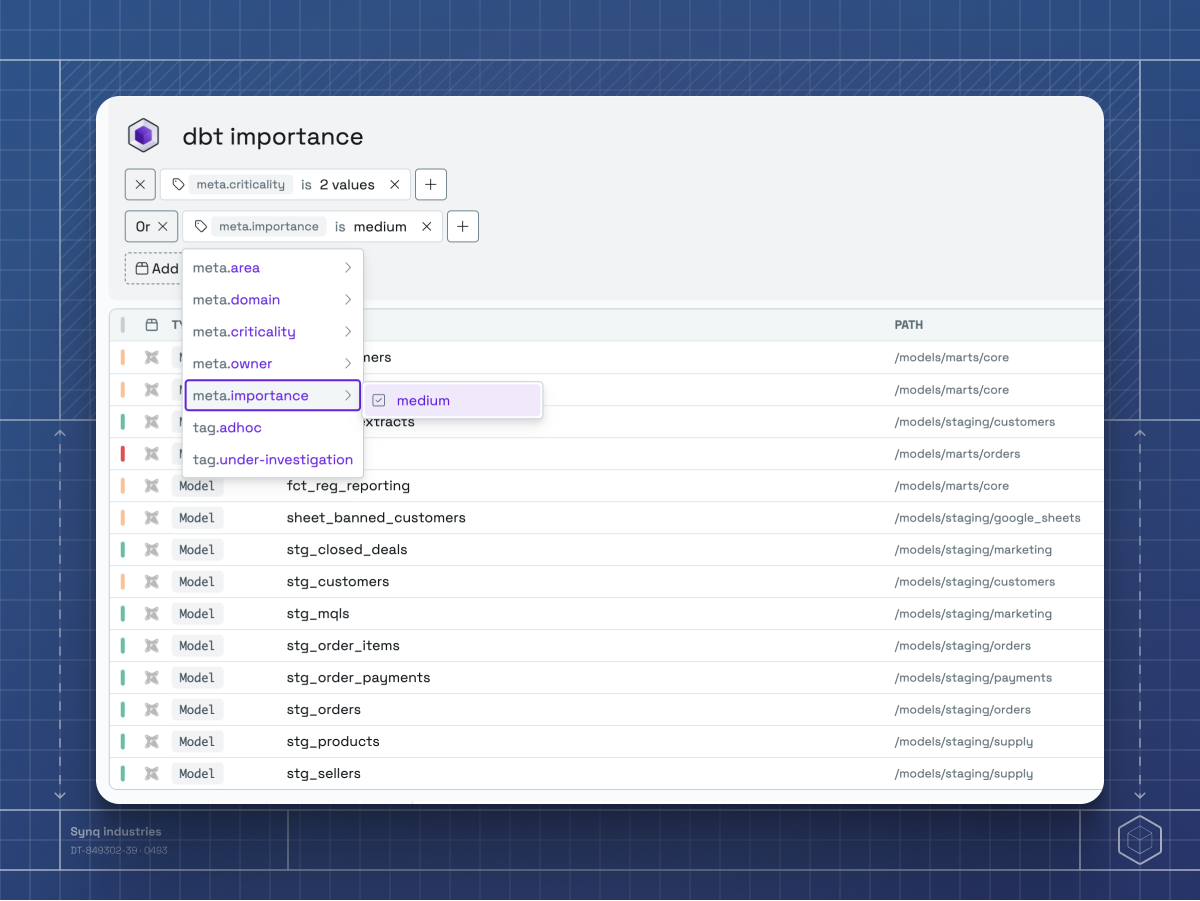The image size is (1200, 901).
Task: Select tag.adhoc from the filter menu
Action: point(227,427)
